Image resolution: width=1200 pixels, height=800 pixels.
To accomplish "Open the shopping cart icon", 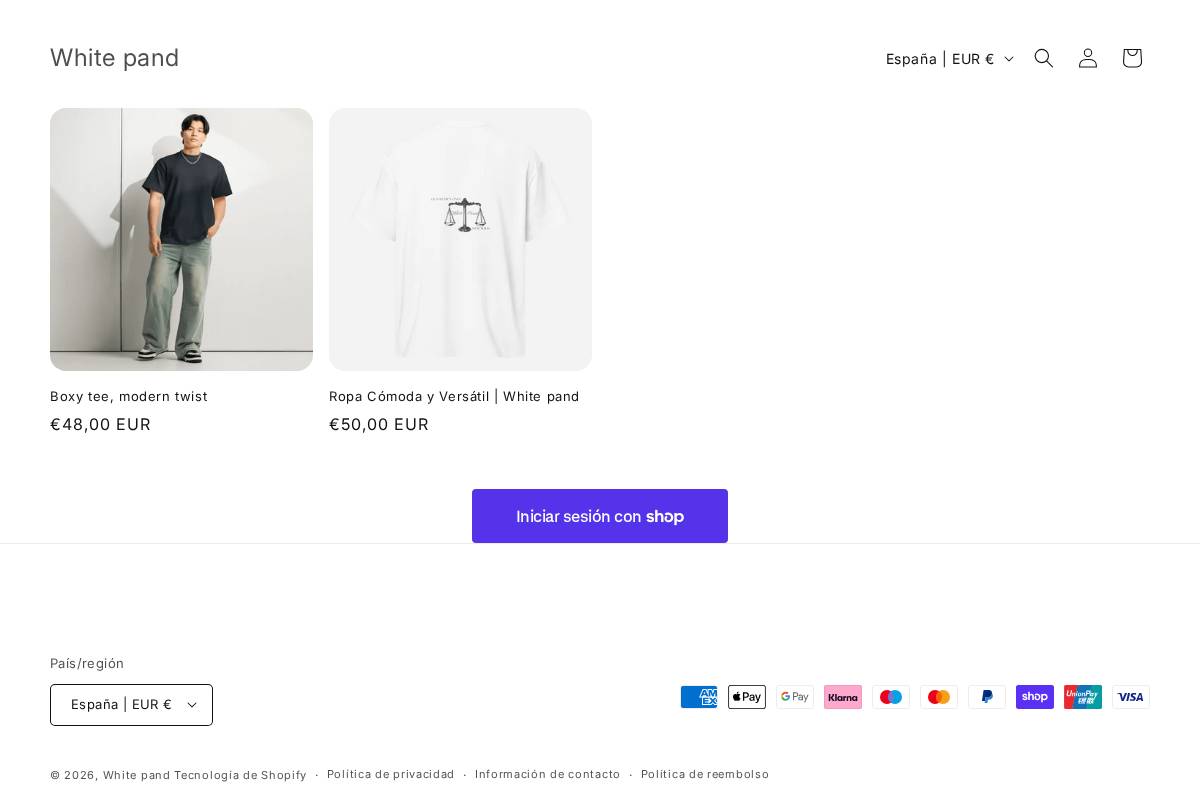I will coord(1132,58).
